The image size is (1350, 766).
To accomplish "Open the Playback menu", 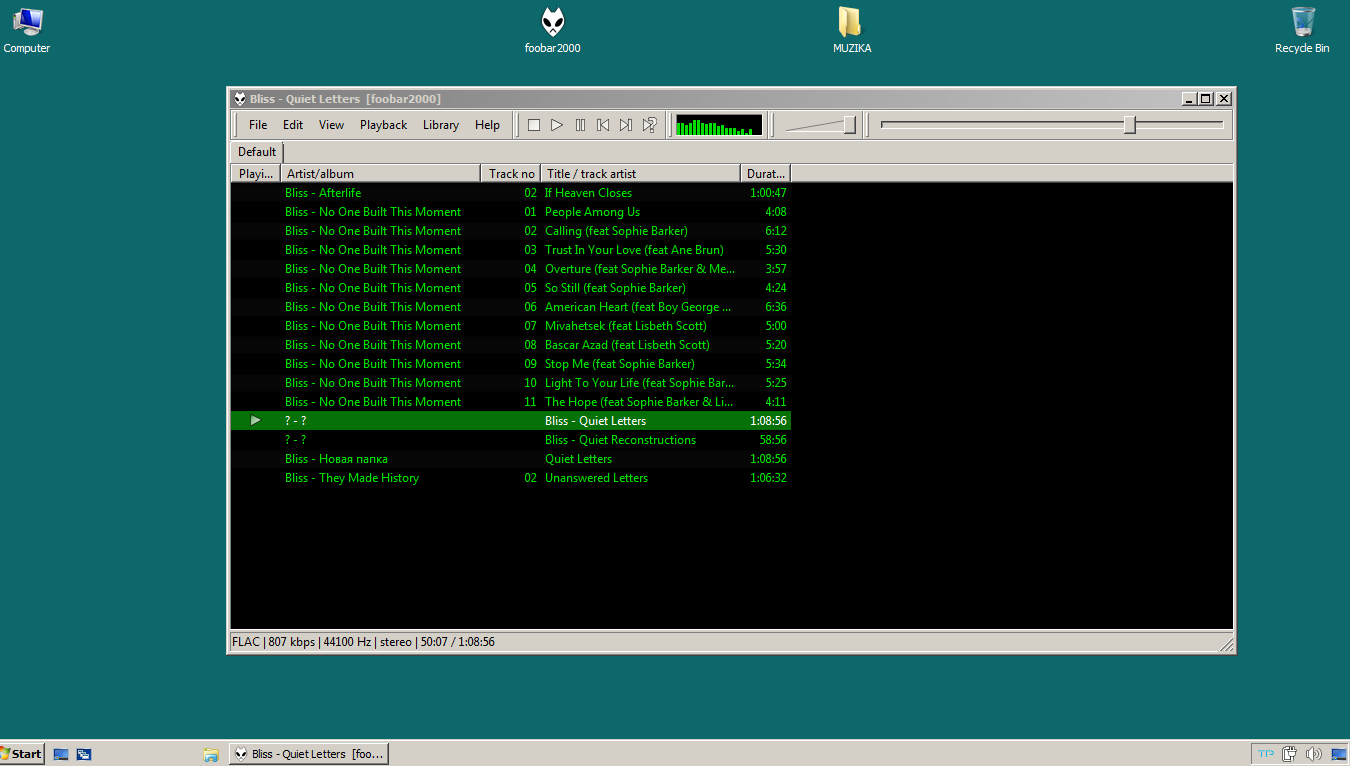I will click(384, 125).
